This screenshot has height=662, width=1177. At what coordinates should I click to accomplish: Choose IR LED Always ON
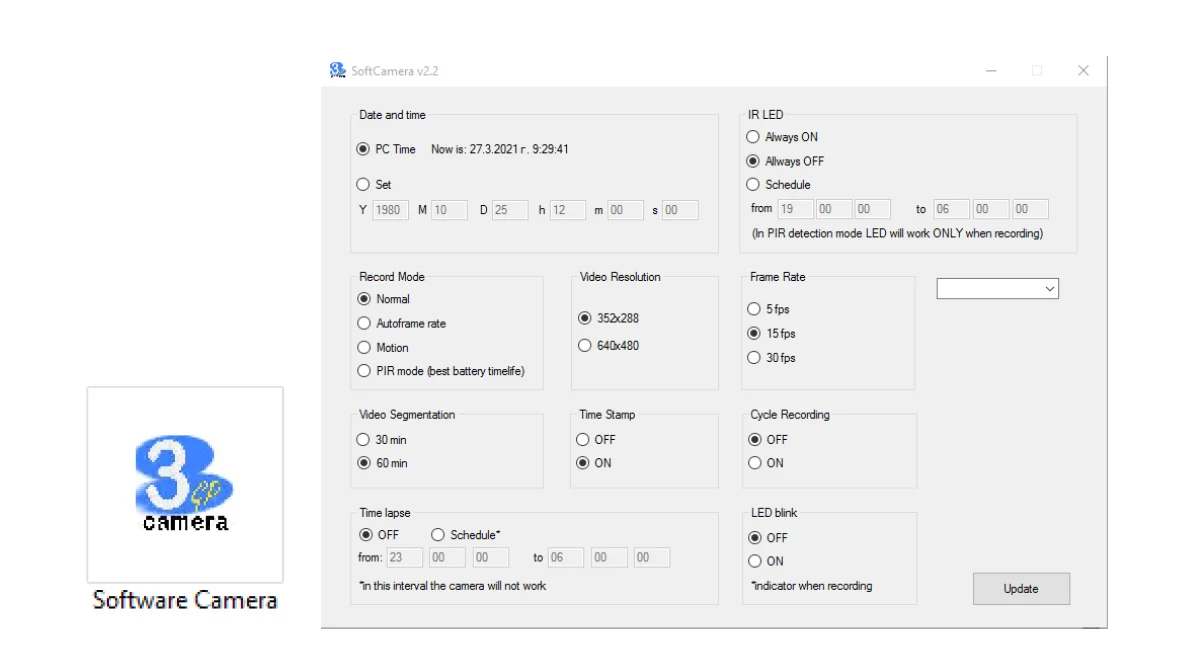coord(753,137)
